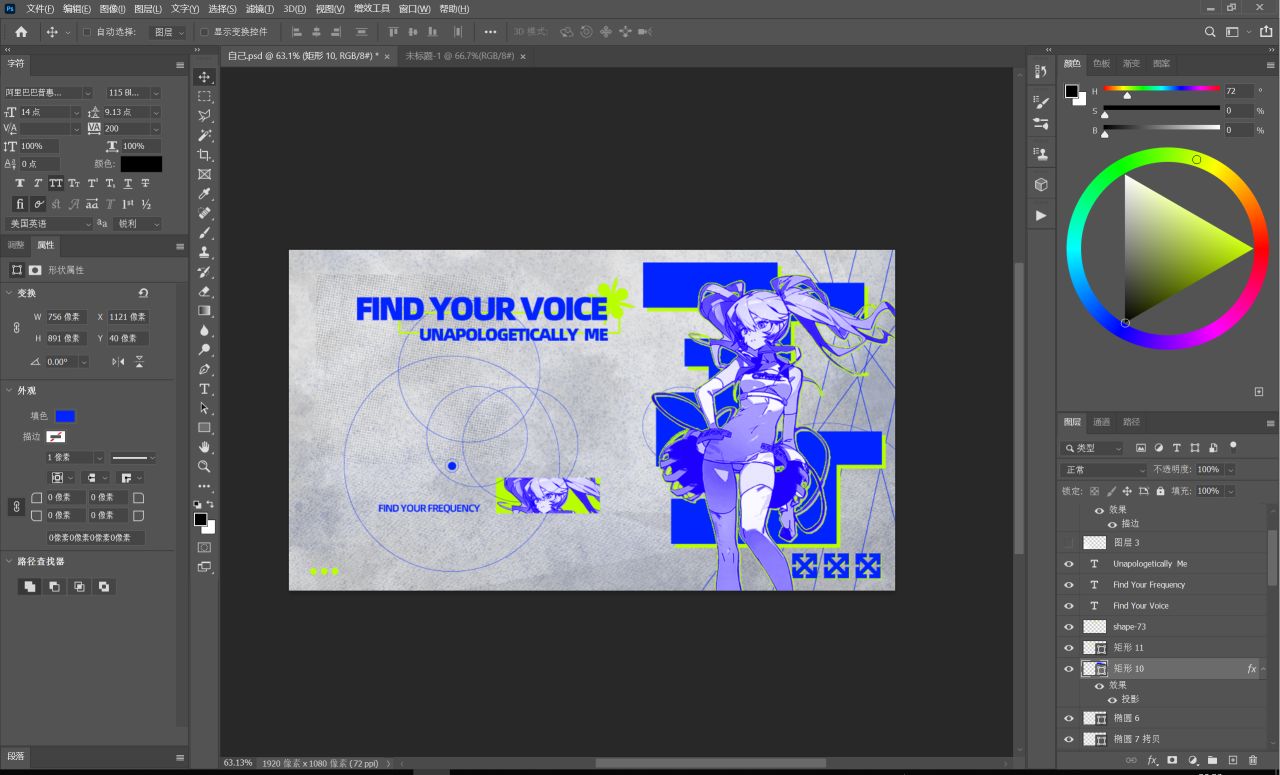Click the character 颜色 black swatch

(x=141, y=164)
